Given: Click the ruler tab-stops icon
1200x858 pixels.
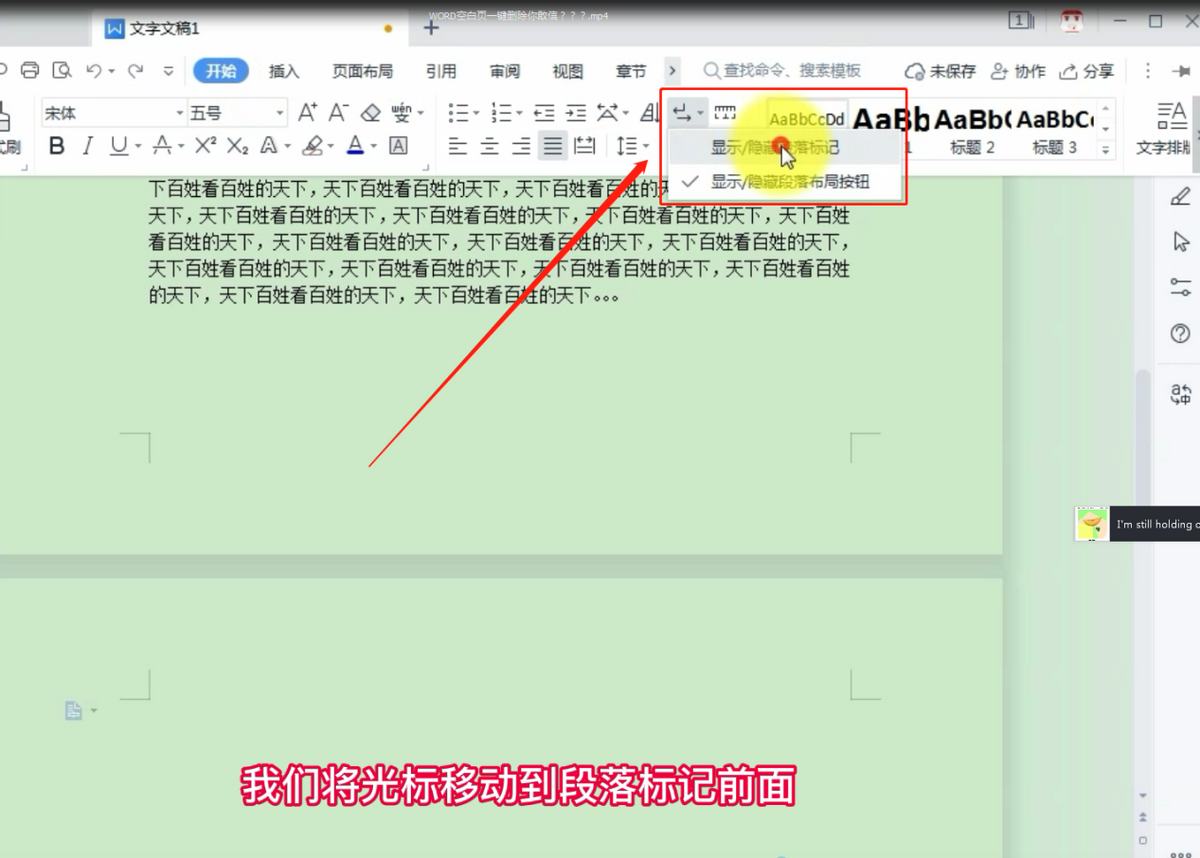Looking at the screenshot, I should pos(725,112).
